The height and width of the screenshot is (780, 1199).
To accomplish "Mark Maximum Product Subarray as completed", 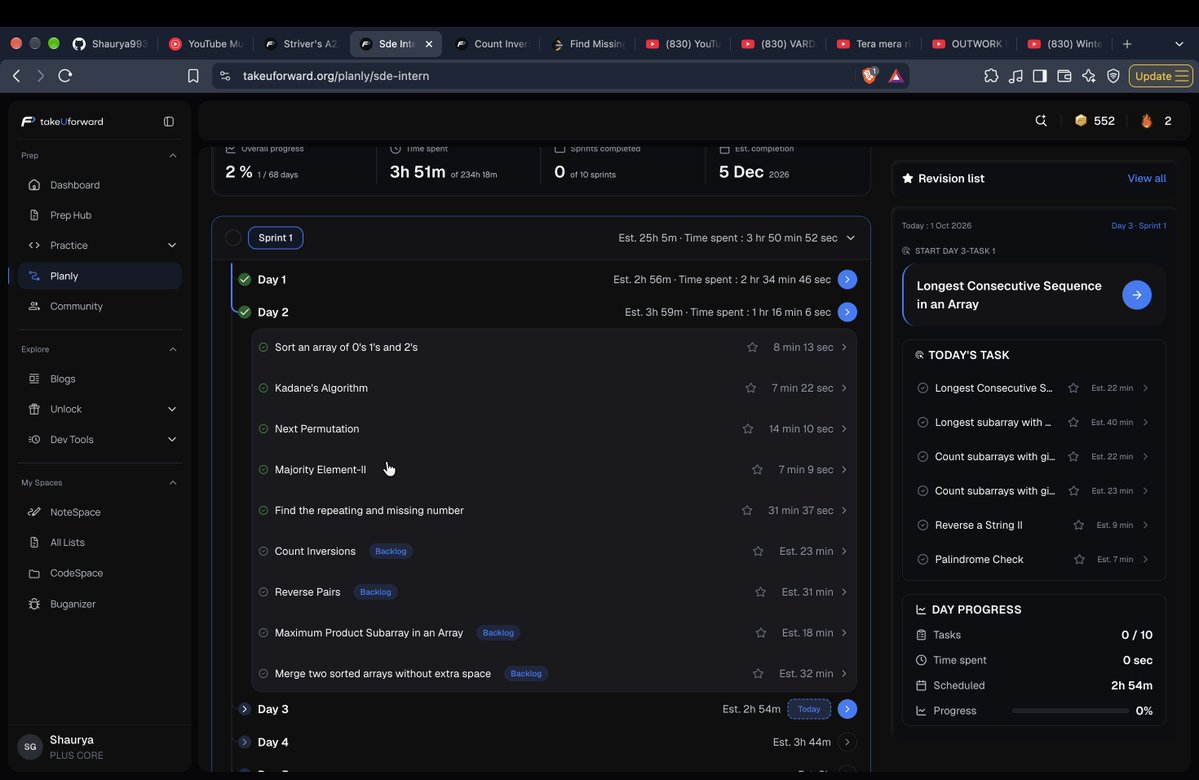I will tap(263, 633).
